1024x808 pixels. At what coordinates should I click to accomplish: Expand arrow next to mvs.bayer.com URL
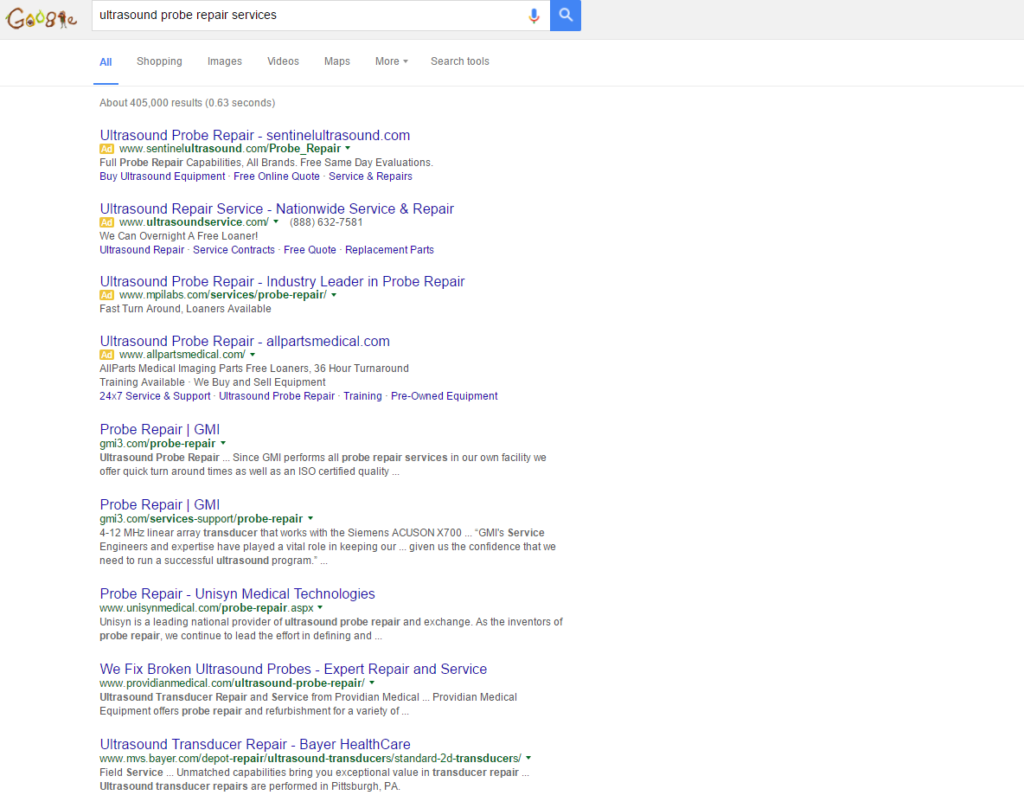[528, 758]
